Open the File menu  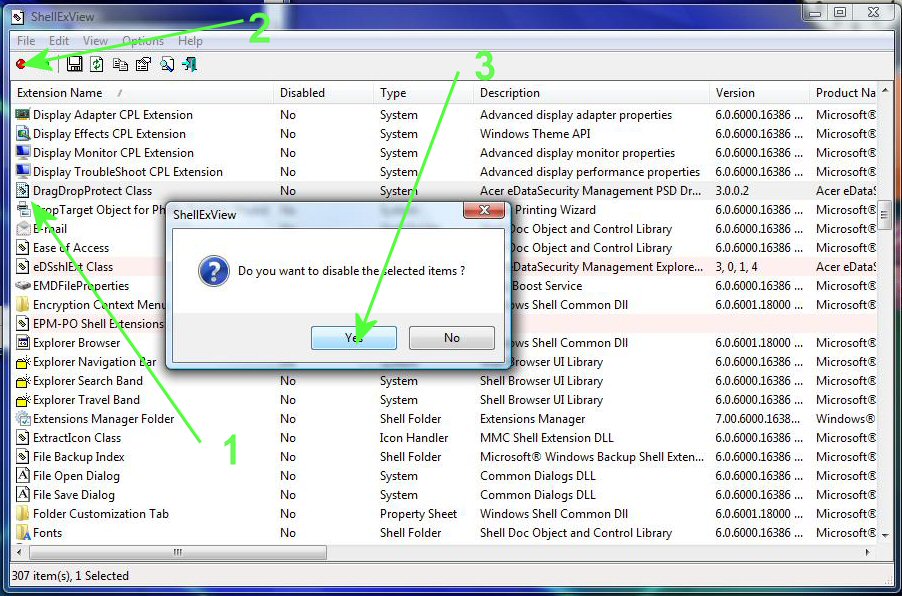[26, 41]
